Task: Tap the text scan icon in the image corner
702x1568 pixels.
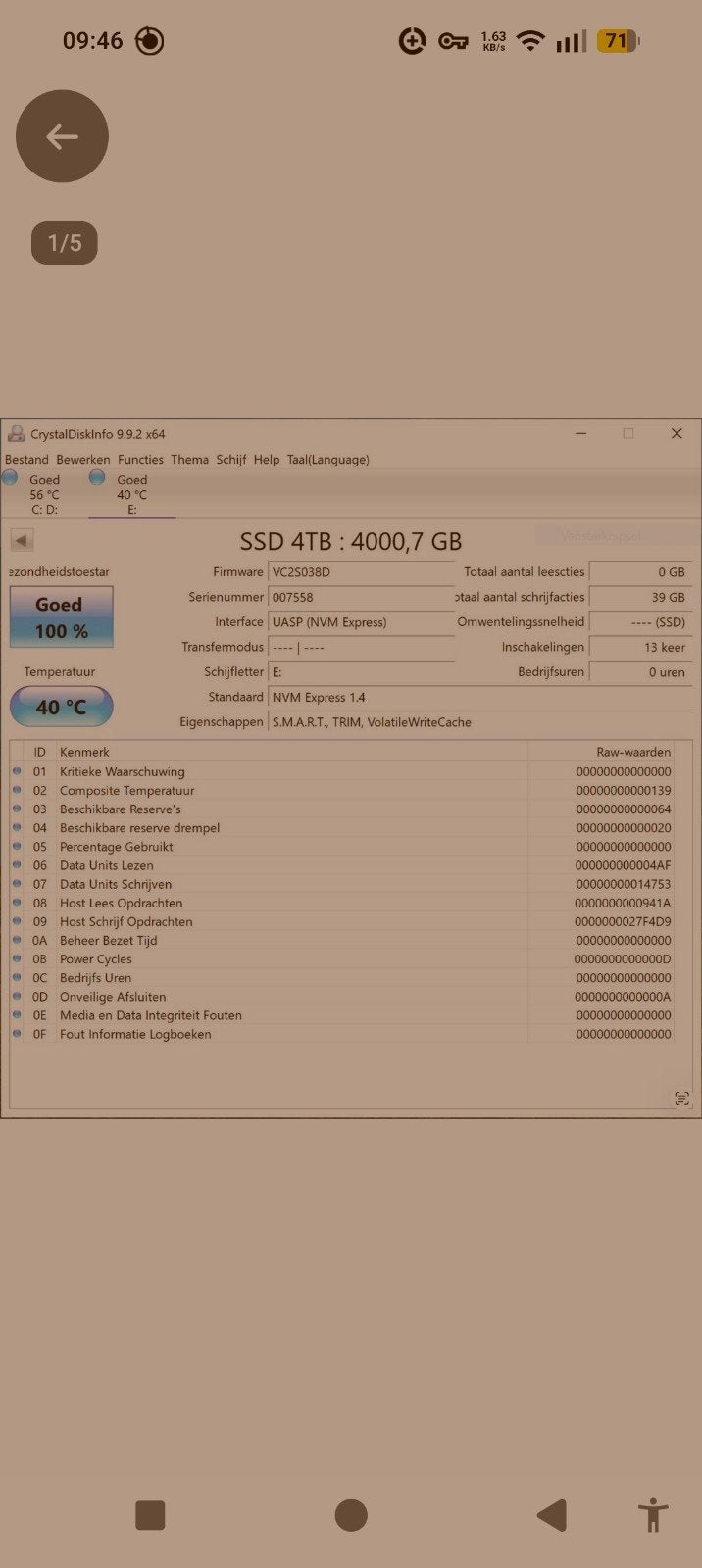Action: point(681,1099)
